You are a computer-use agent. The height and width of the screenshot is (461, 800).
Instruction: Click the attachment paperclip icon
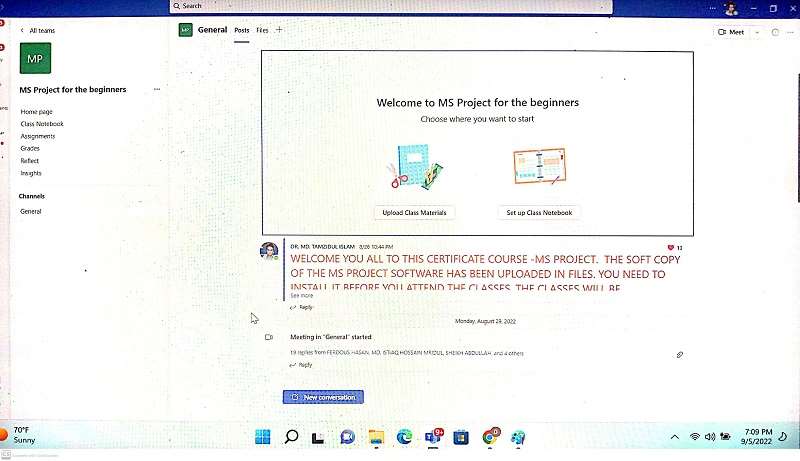coord(680,355)
